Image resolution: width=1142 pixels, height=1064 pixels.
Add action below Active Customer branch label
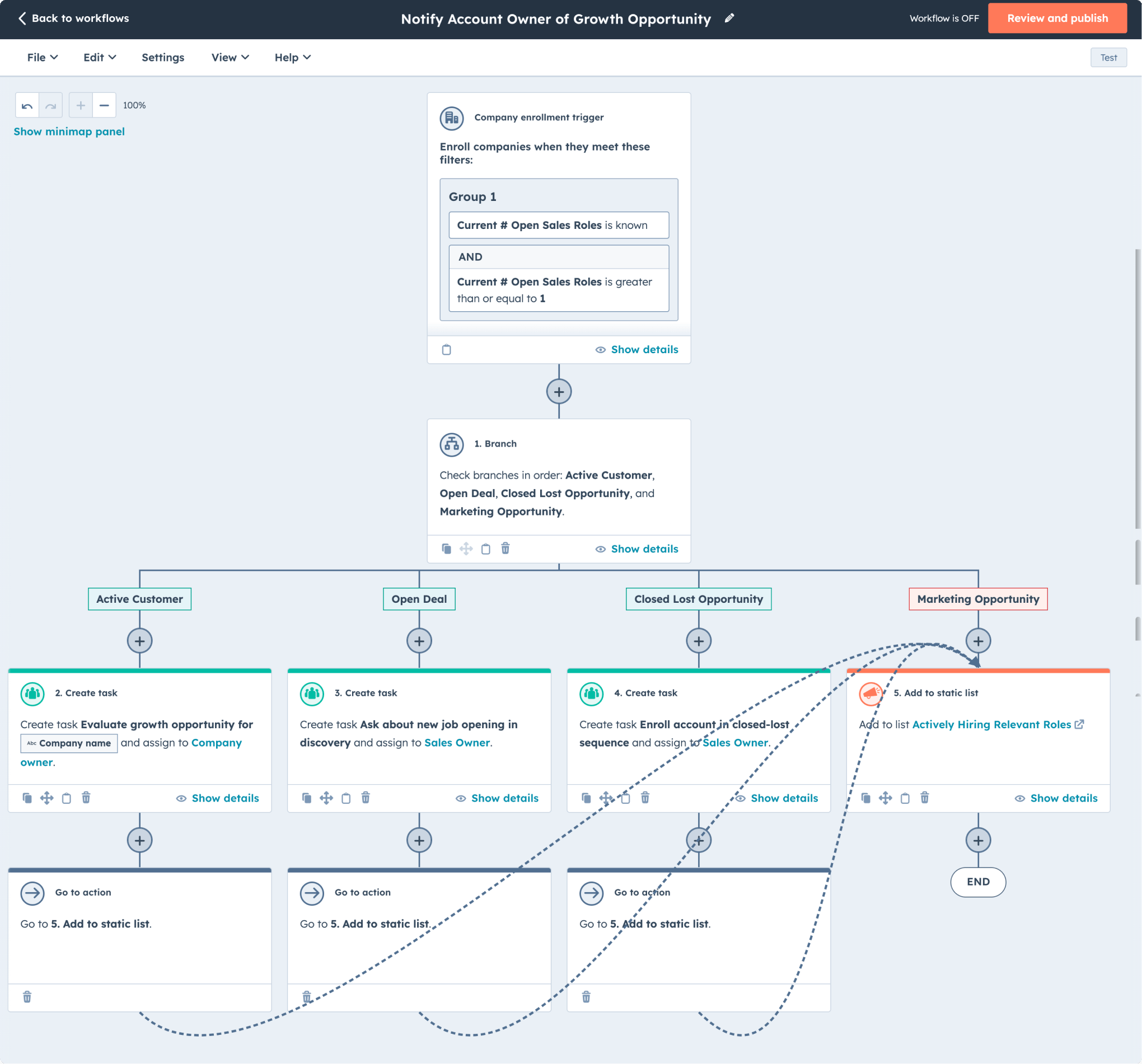[x=139, y=641]
